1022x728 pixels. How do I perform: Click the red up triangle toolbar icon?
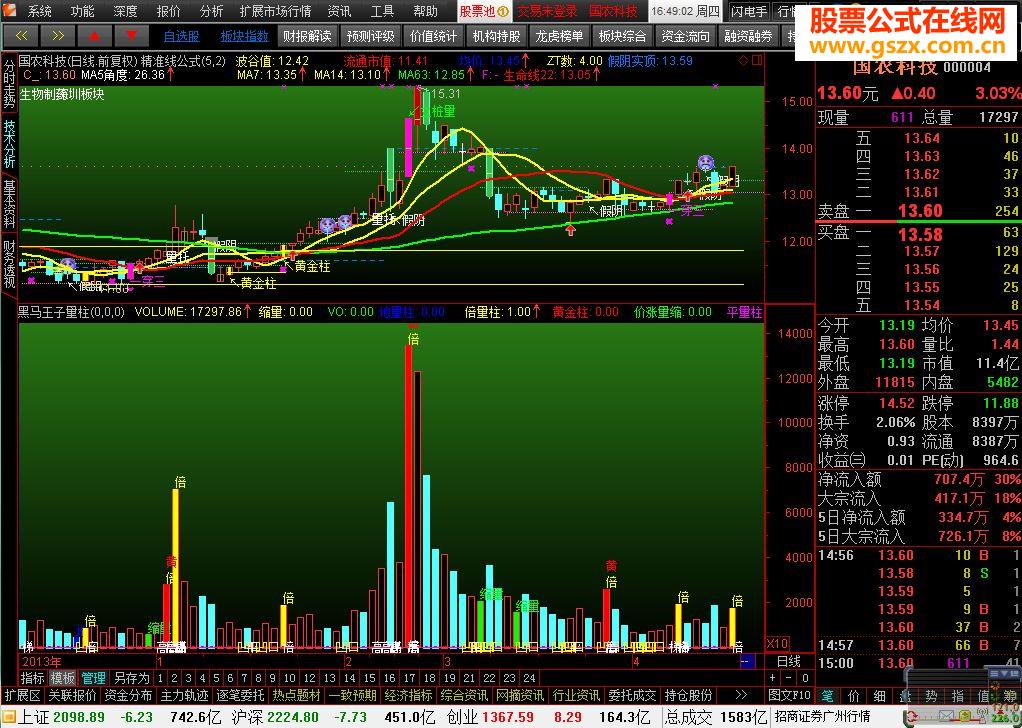(95, 36)
